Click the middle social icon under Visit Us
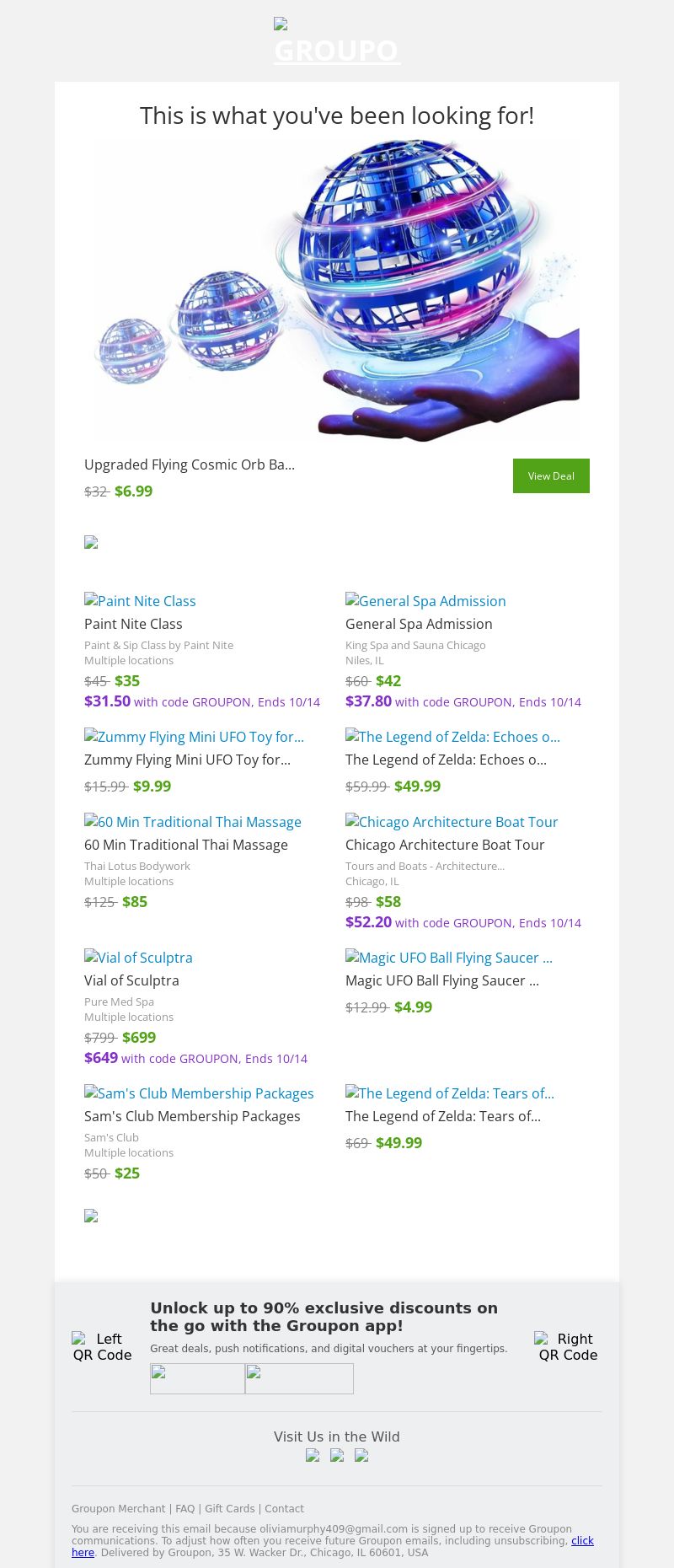674x1568 pixels. (337, 1455)
